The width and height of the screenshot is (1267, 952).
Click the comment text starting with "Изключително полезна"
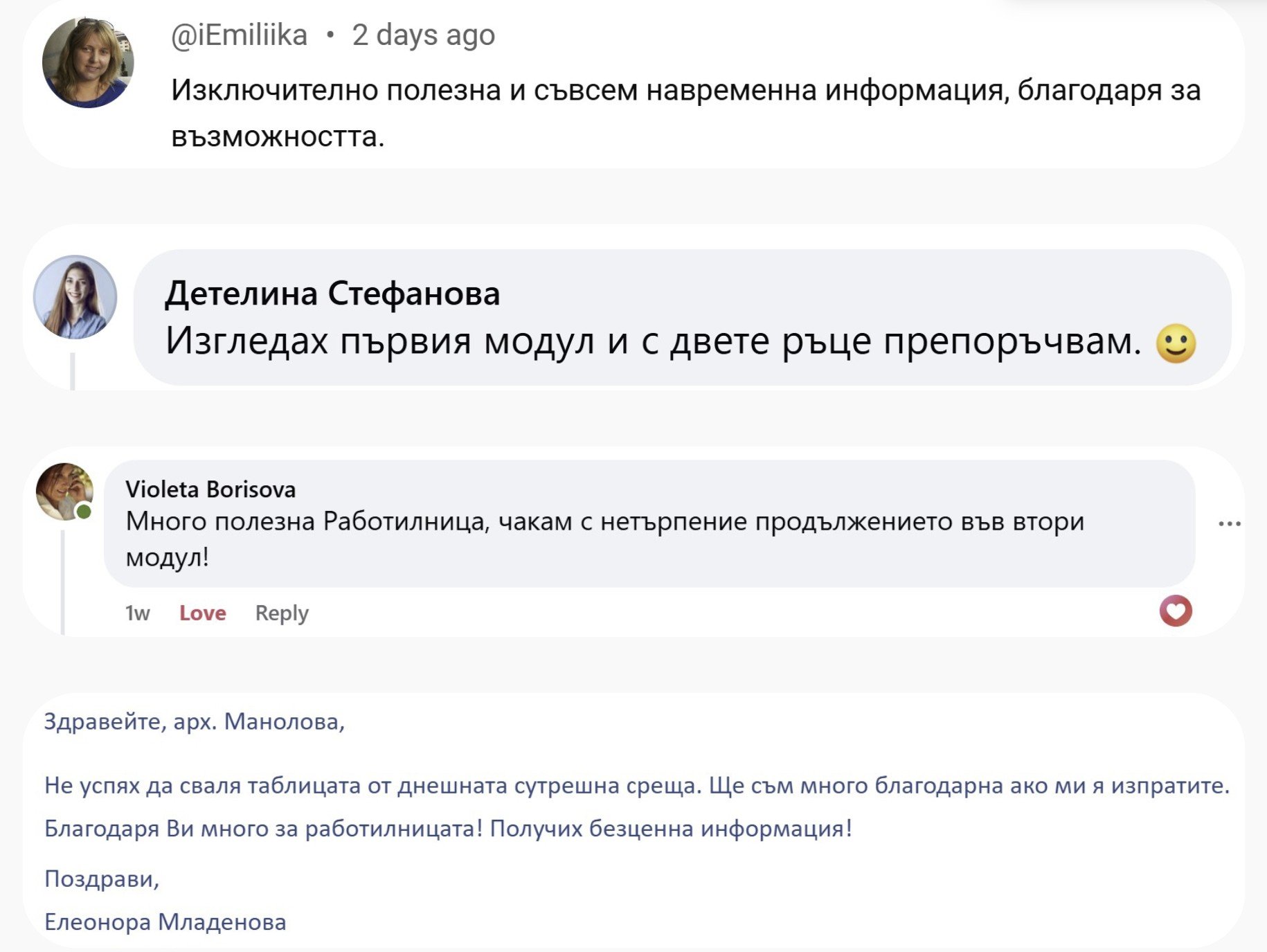click(685, 91)
